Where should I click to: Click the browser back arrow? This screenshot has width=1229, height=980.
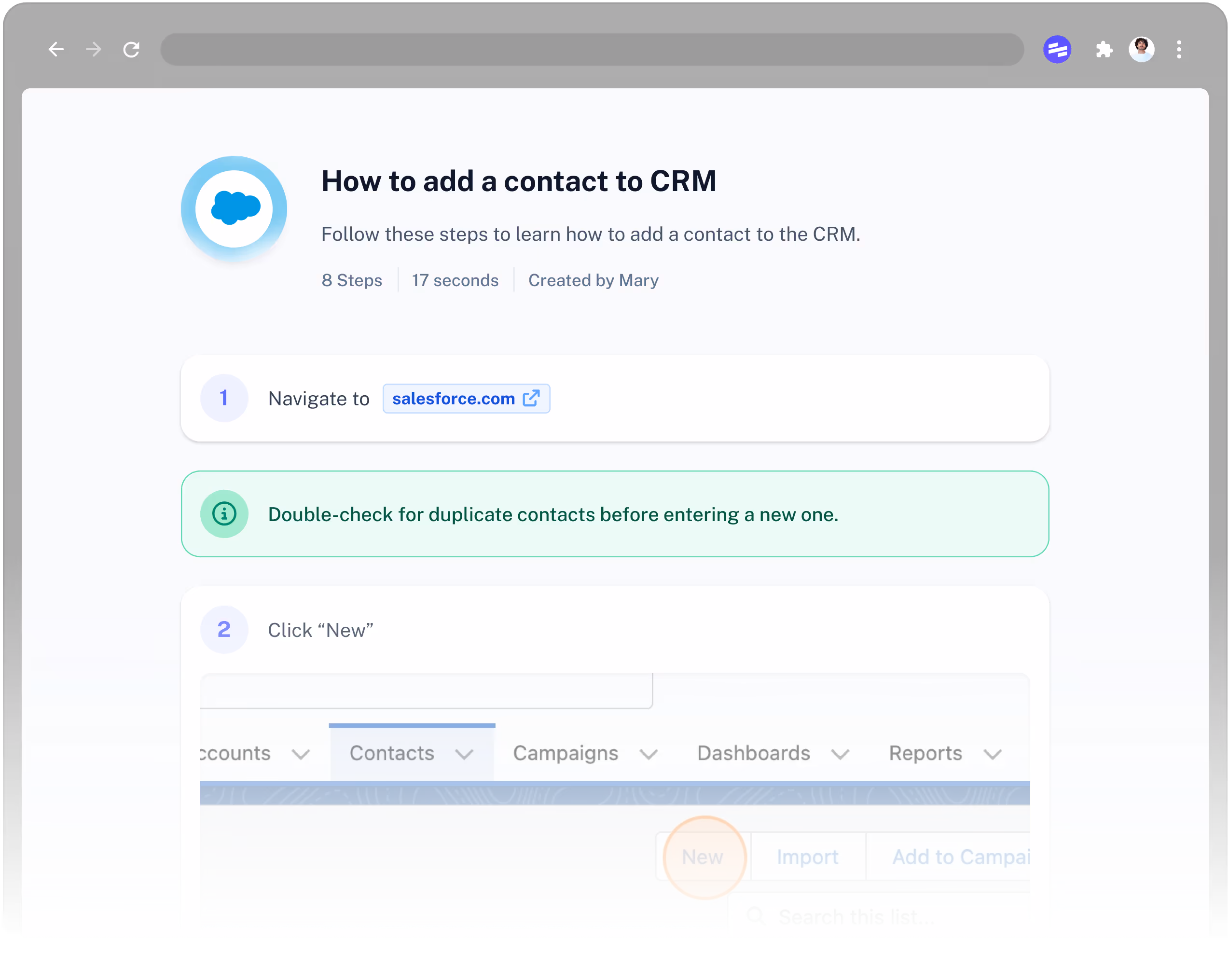(x=55, y=50)
